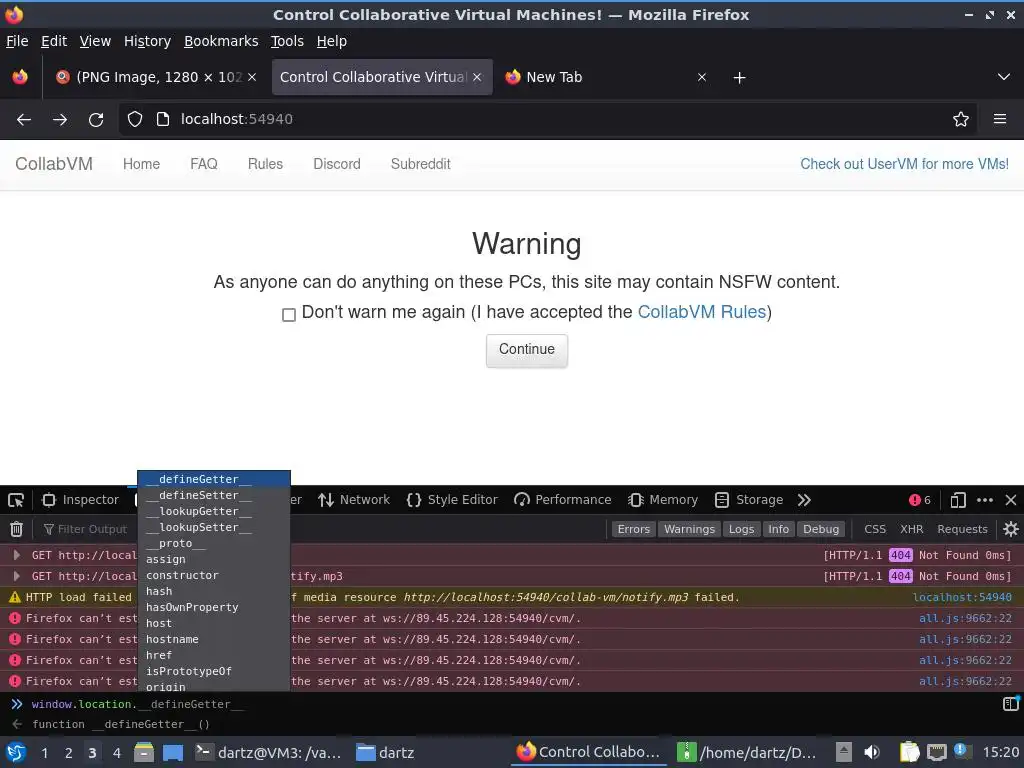This screenshot has width=1024, height=768.
Task: Toggle the Info console filter
Action: point(778,529)
